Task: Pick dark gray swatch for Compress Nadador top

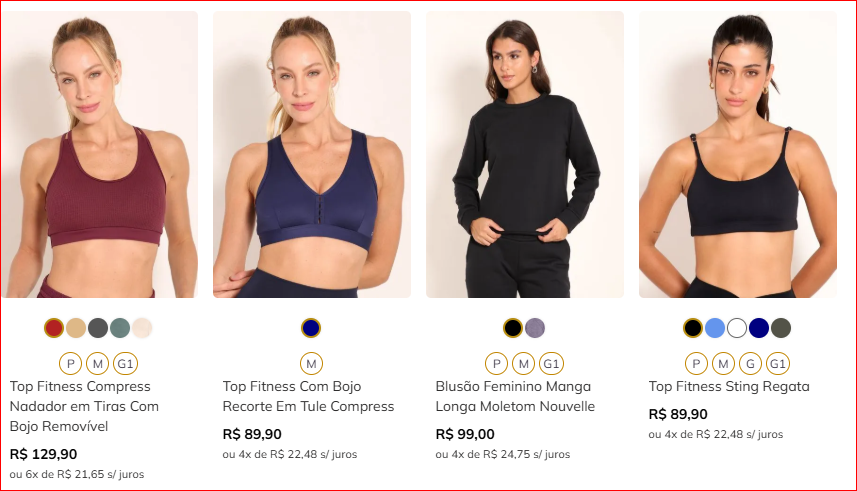Action: tap(98, 328)
